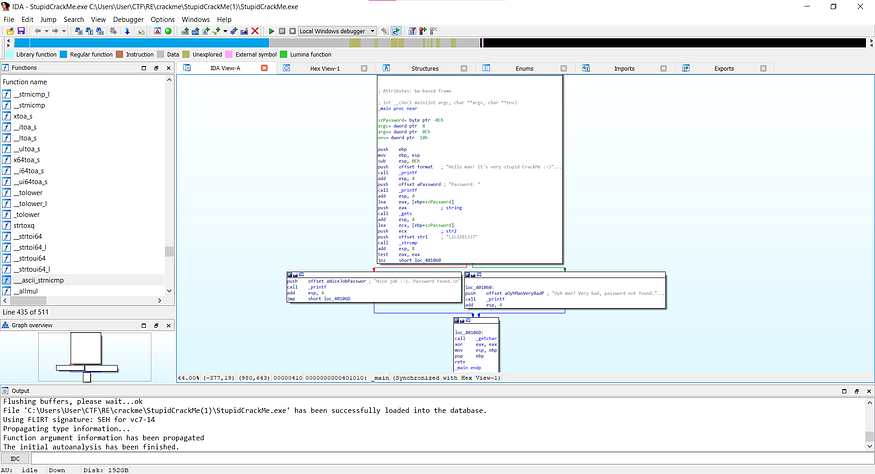Click the Open file toolbar icon
875x474 pixels.
point(10,31)
